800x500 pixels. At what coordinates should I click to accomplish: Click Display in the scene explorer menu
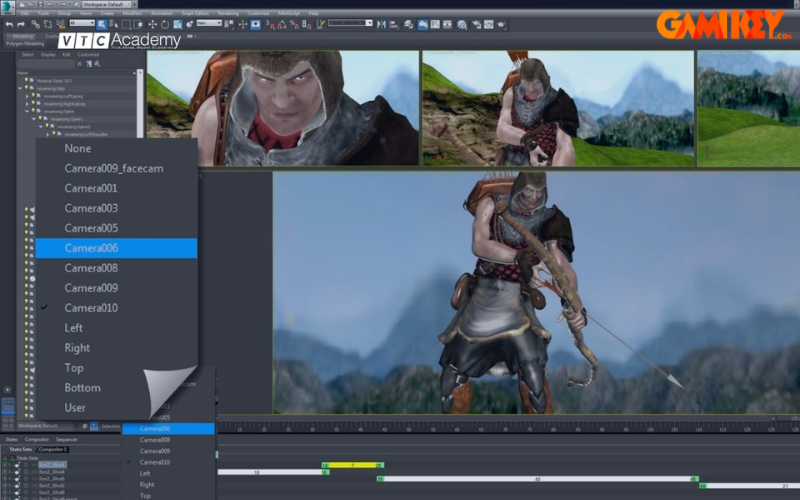48,55
